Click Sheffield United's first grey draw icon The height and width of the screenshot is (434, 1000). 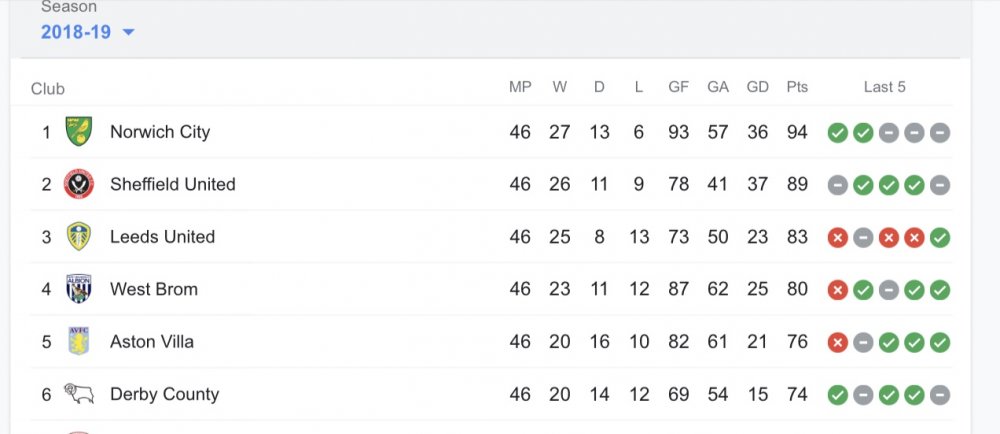[x=838, y=185]
